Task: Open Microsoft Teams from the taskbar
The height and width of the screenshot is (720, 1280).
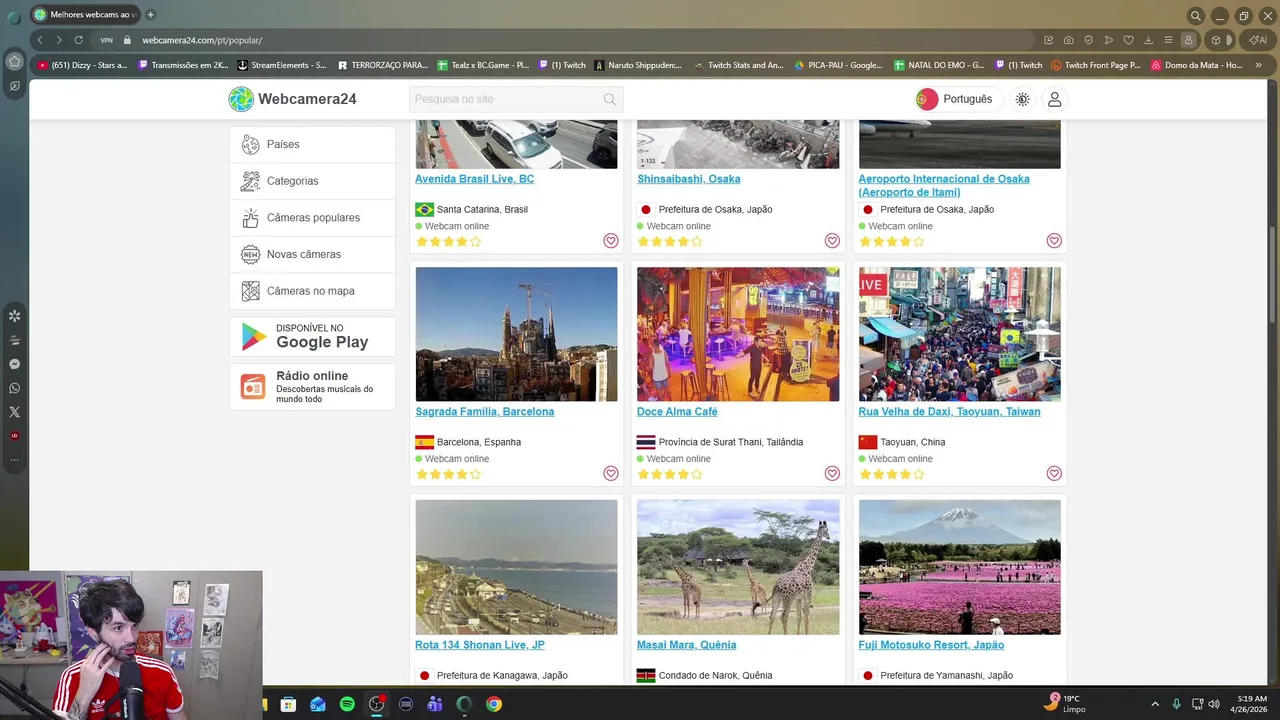Action: click(x=435, y=704)
